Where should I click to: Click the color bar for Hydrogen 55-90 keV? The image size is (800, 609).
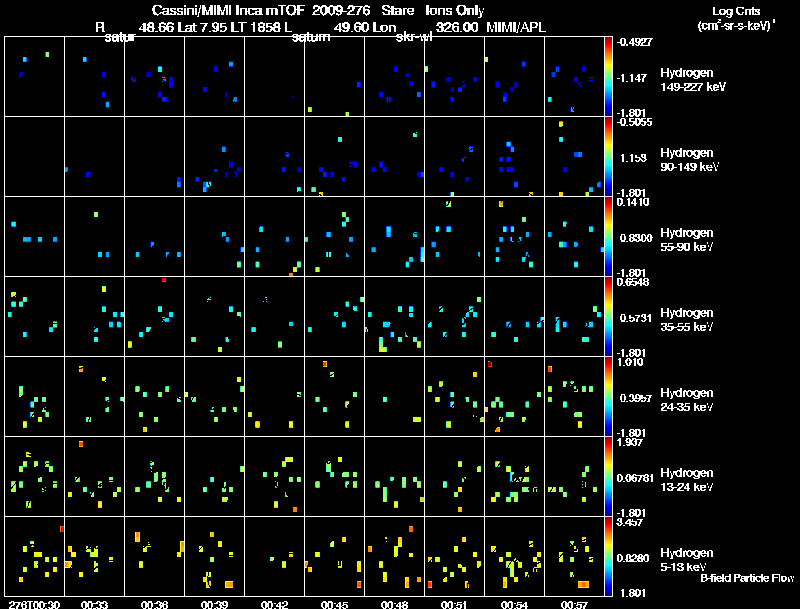(608, 237)
